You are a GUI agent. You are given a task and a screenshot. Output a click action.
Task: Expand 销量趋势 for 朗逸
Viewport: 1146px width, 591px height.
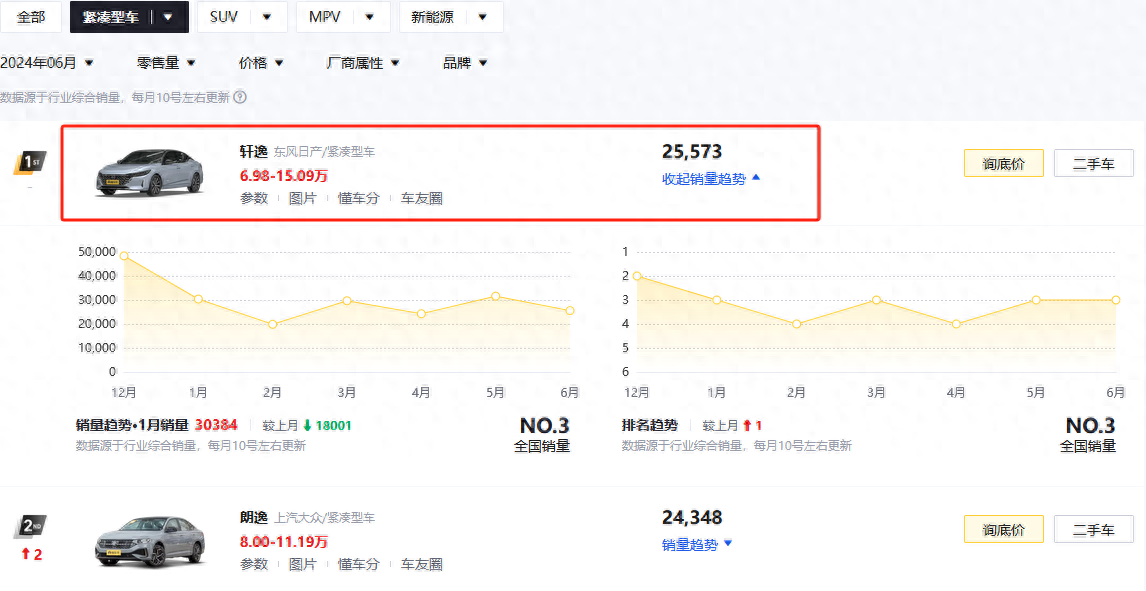click(697, 544)
